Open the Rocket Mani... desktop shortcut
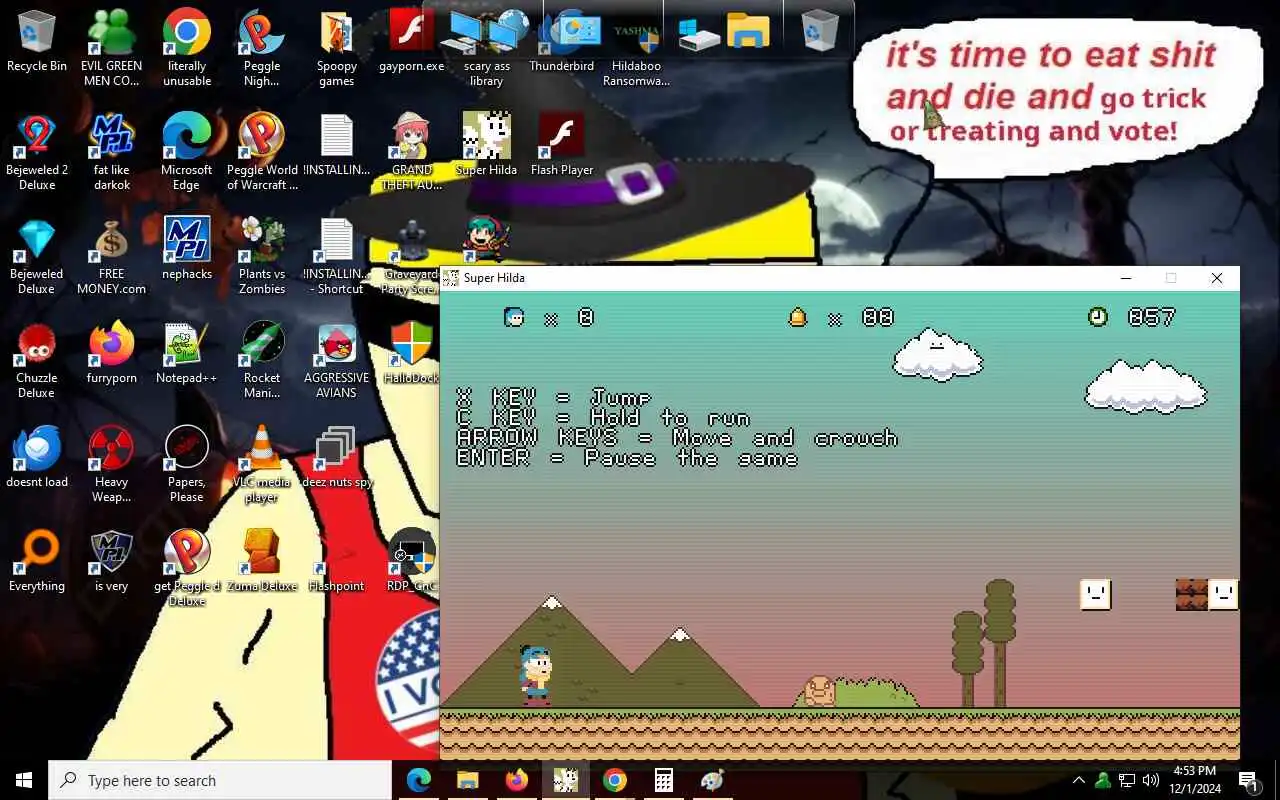Viewport: 1280px width, 800px height. point(262,360)
